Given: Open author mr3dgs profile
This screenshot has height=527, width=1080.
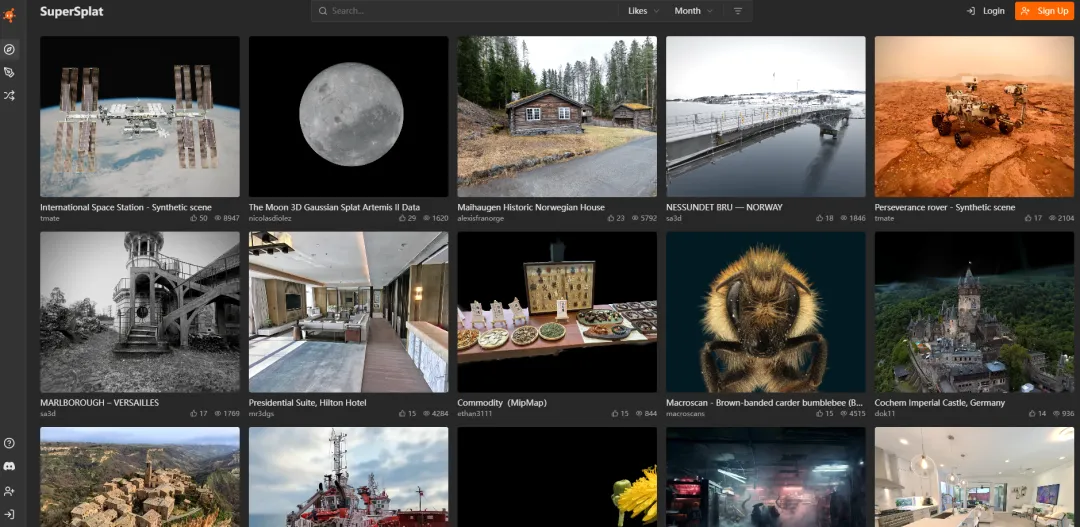Looking at the screenshot, I should [x=261, y=414].
